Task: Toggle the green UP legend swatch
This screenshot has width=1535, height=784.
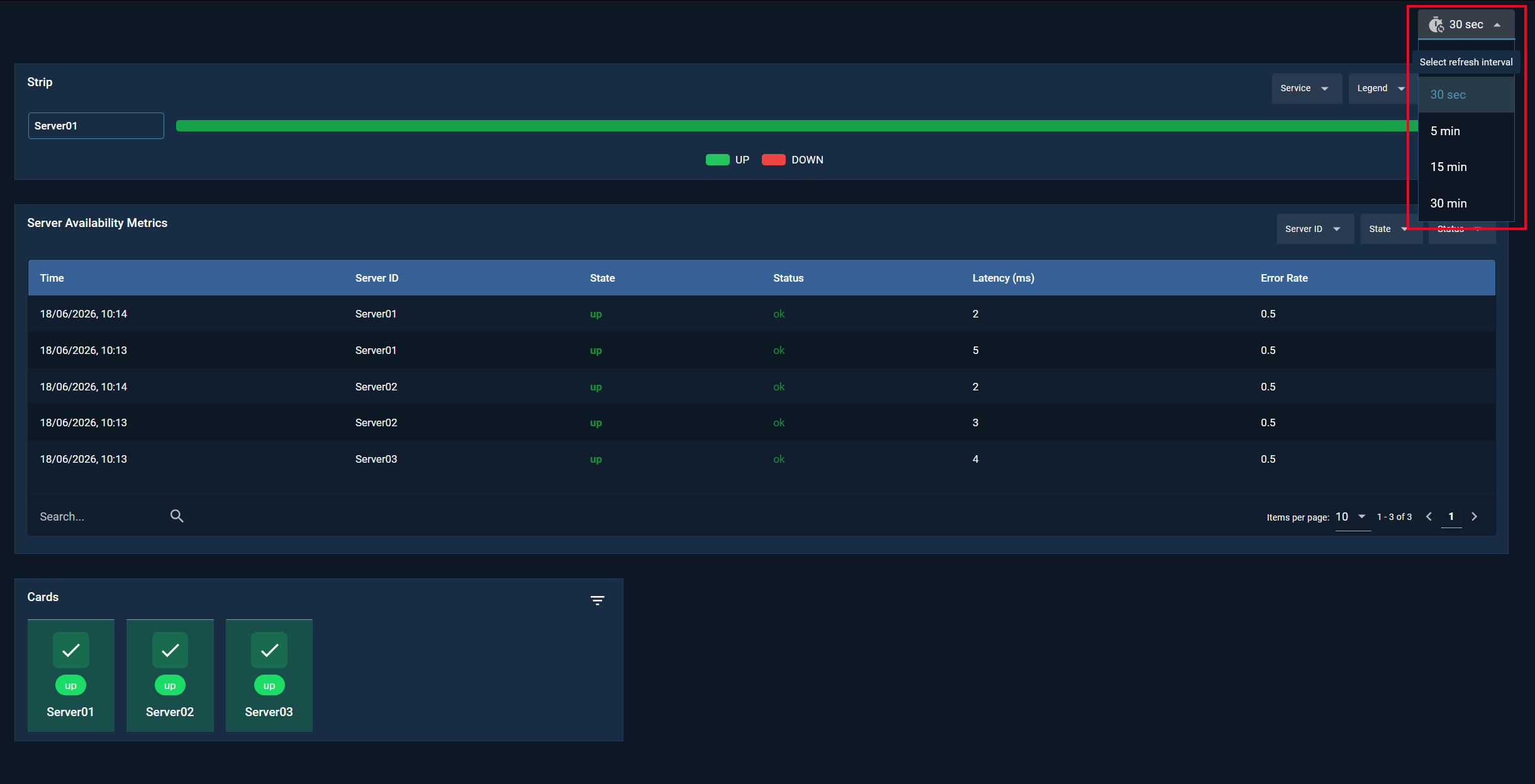Action: 717,160
